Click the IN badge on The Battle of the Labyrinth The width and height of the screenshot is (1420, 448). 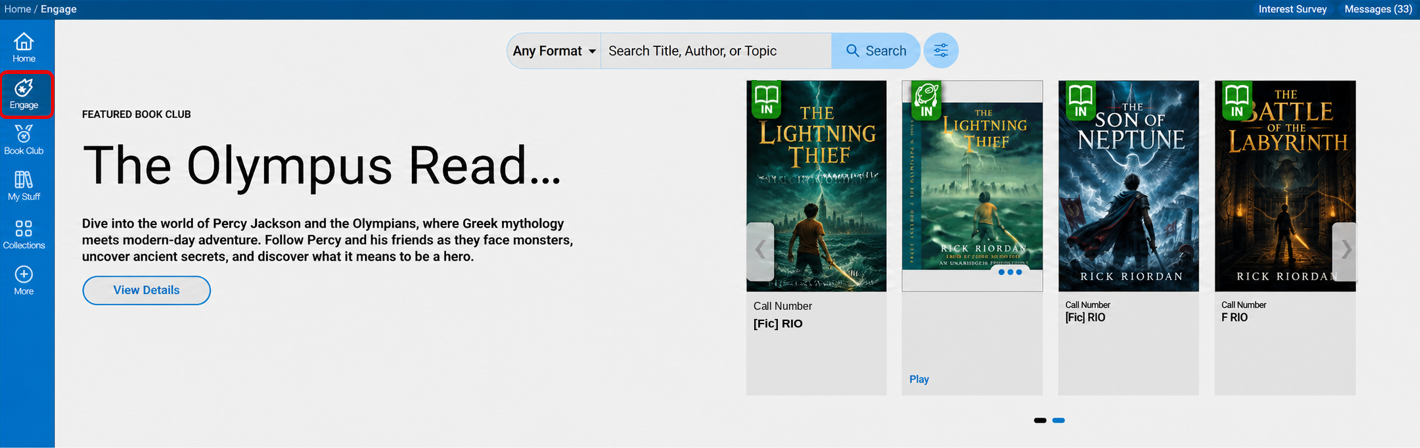pos(1237,101)
